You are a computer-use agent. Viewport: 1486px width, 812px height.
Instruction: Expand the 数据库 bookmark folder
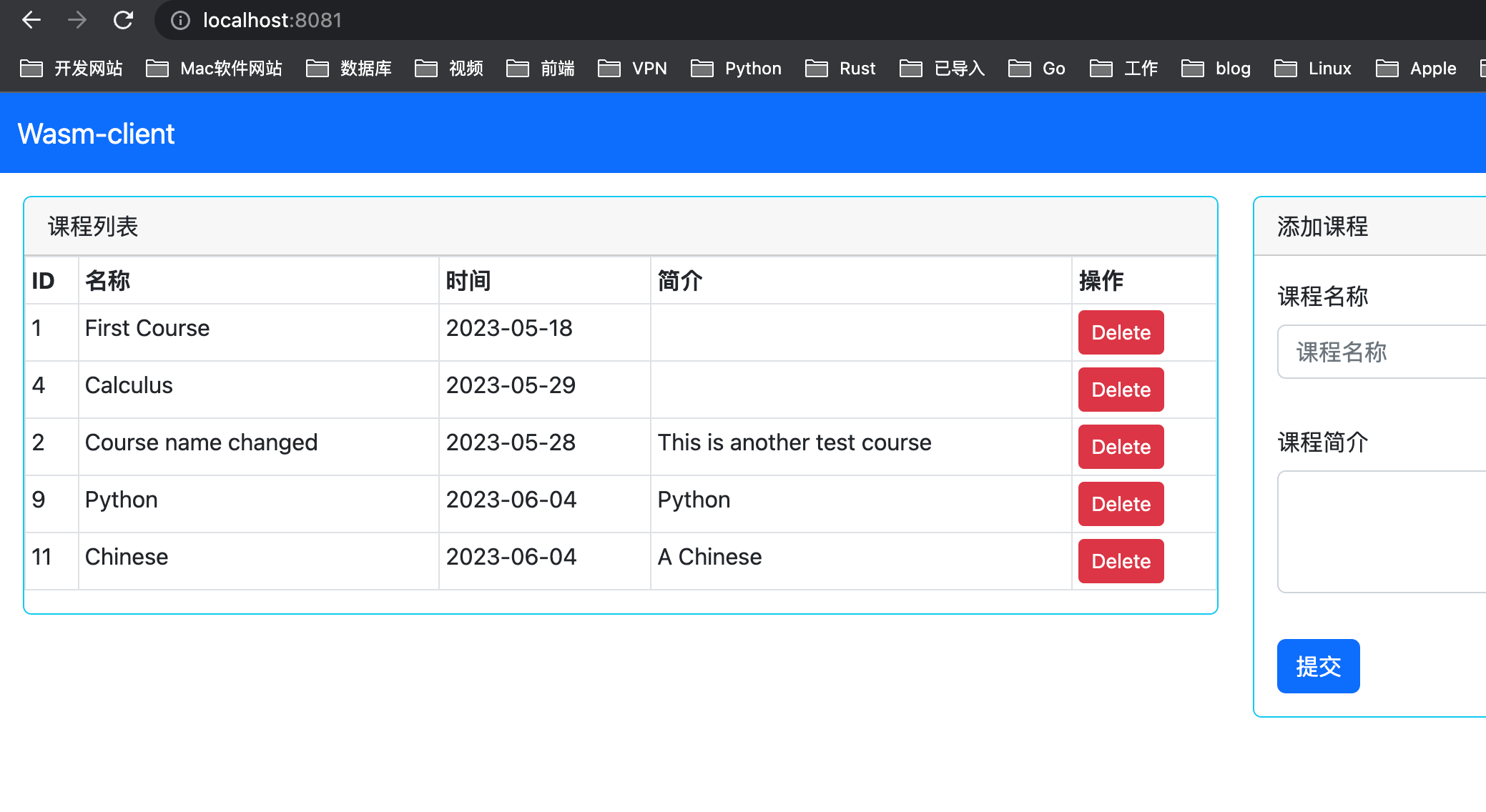click(x=349, y=69)
